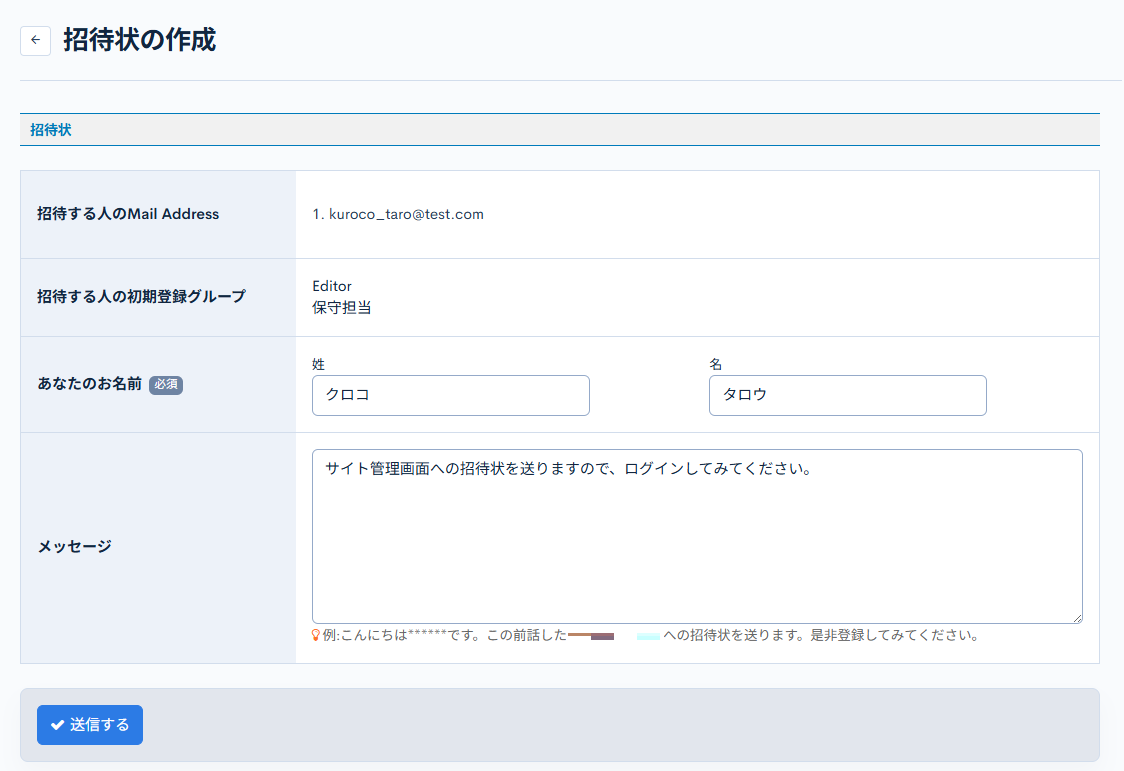The width and height of the screenshot is (1124, 771).
Task: Click the lightbulb icon before the example hint
Action: pyautogui.click(x=316, y=636)
